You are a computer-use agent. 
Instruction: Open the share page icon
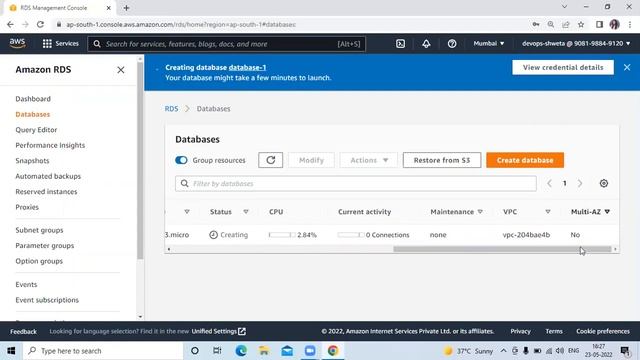566,24
